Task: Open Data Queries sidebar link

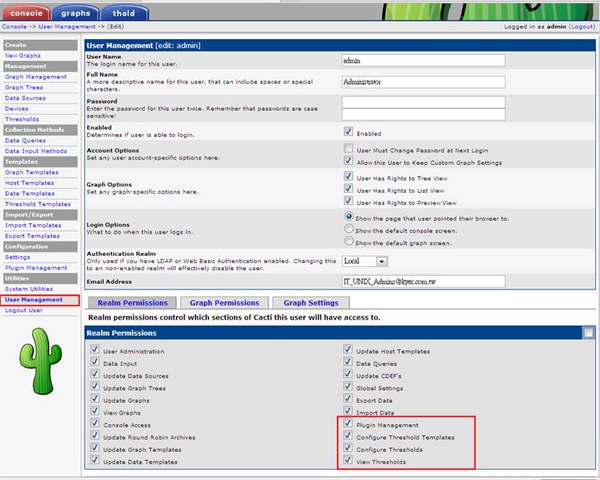Action: tap(25, 140)
